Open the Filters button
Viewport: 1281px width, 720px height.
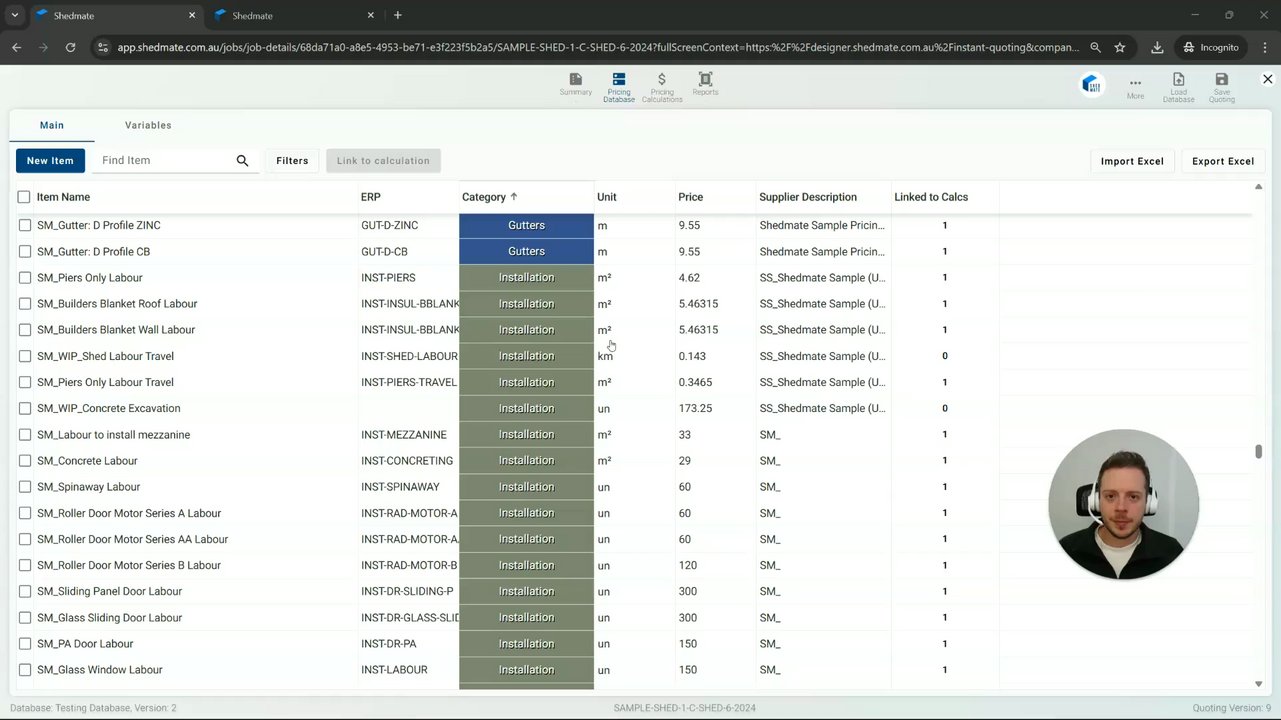click(292, 160)
